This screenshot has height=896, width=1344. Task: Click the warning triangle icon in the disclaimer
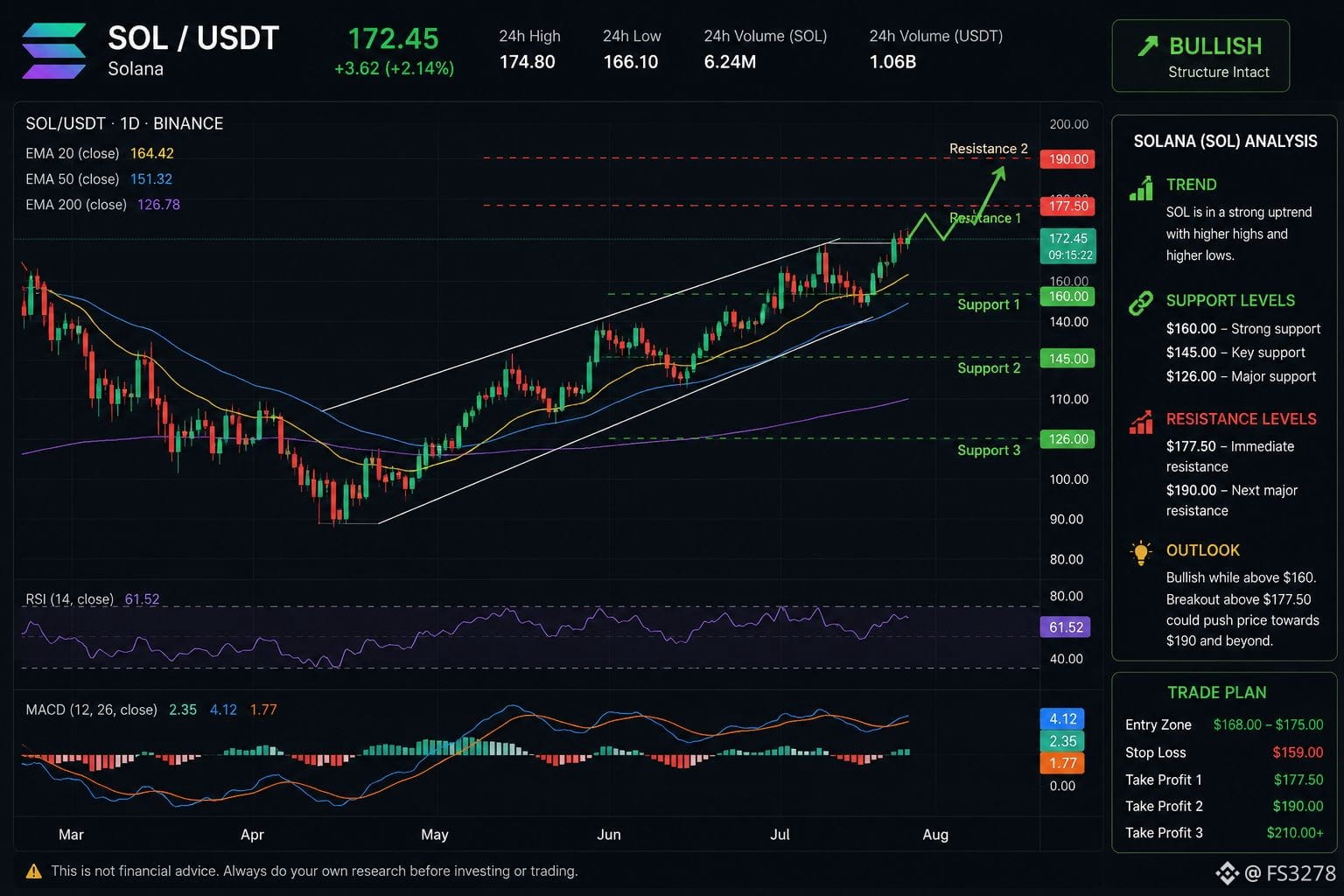click(34, 871)
